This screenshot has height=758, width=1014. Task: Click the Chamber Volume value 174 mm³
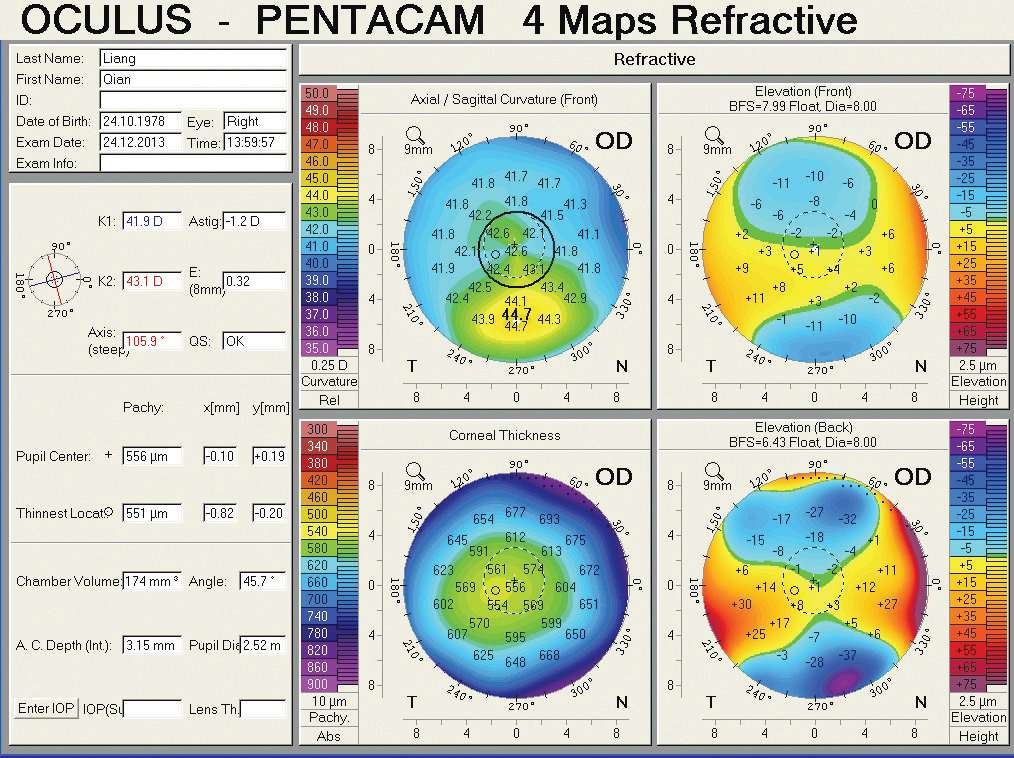point(152,581)
